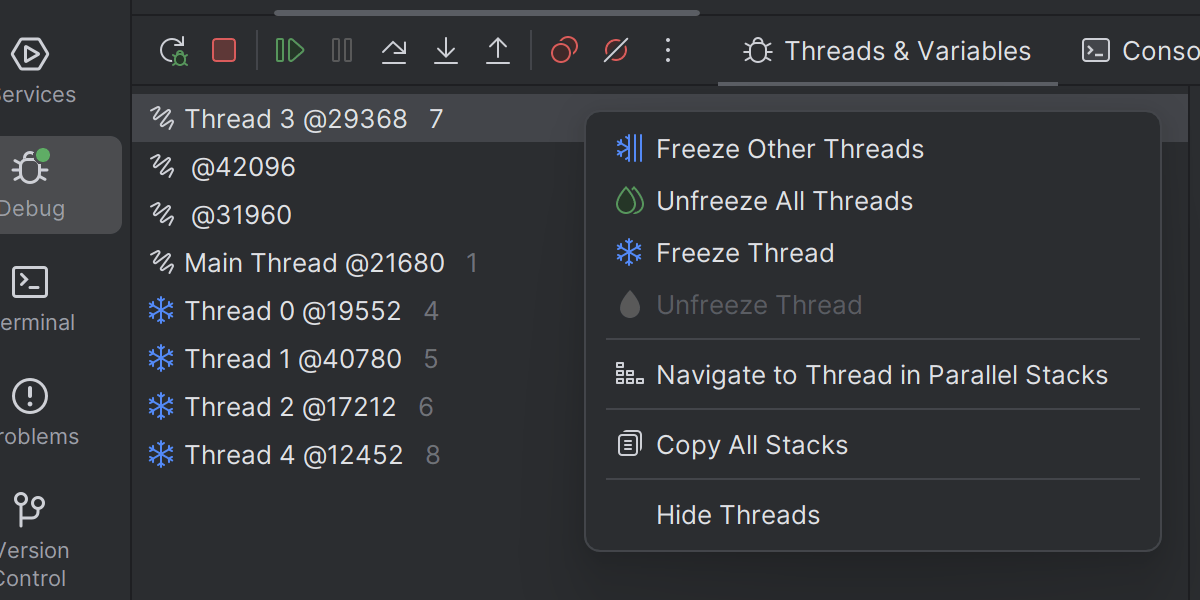Choose Navigate to Thread in Parallel Stacks
The height and width of the screenshot is (600, 1200).
click(x=881, y=375)
